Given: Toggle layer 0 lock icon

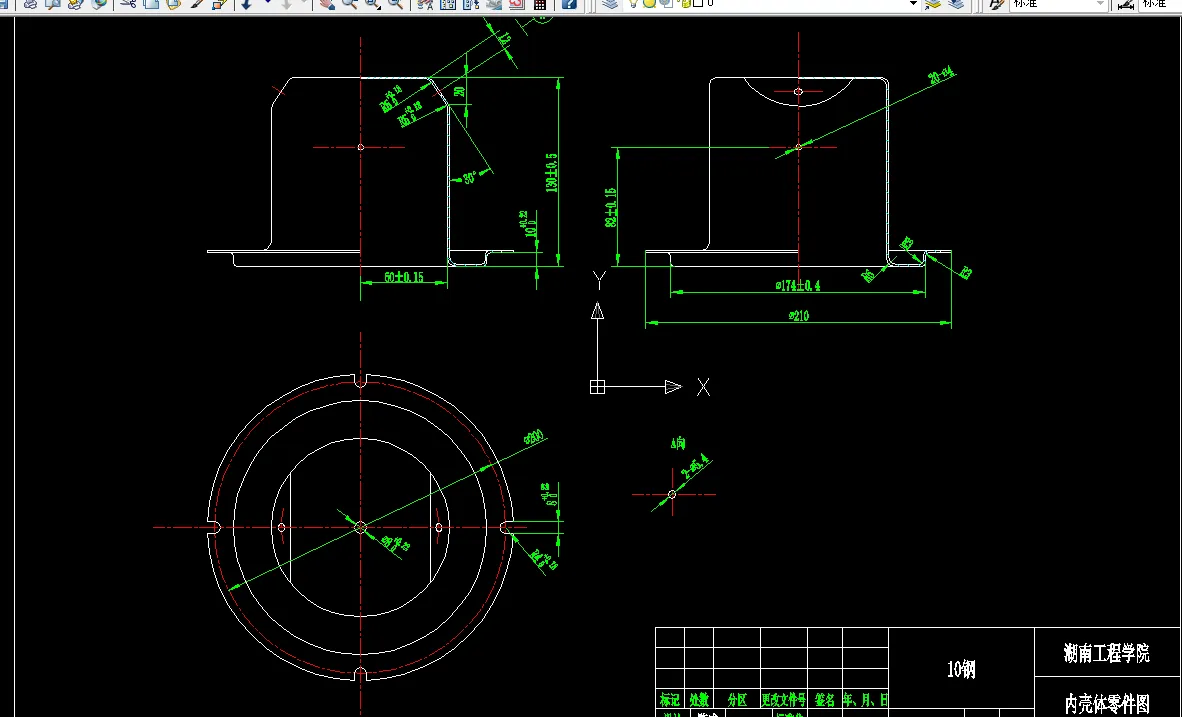Looking at the screenshot, I should pos(685,3).
